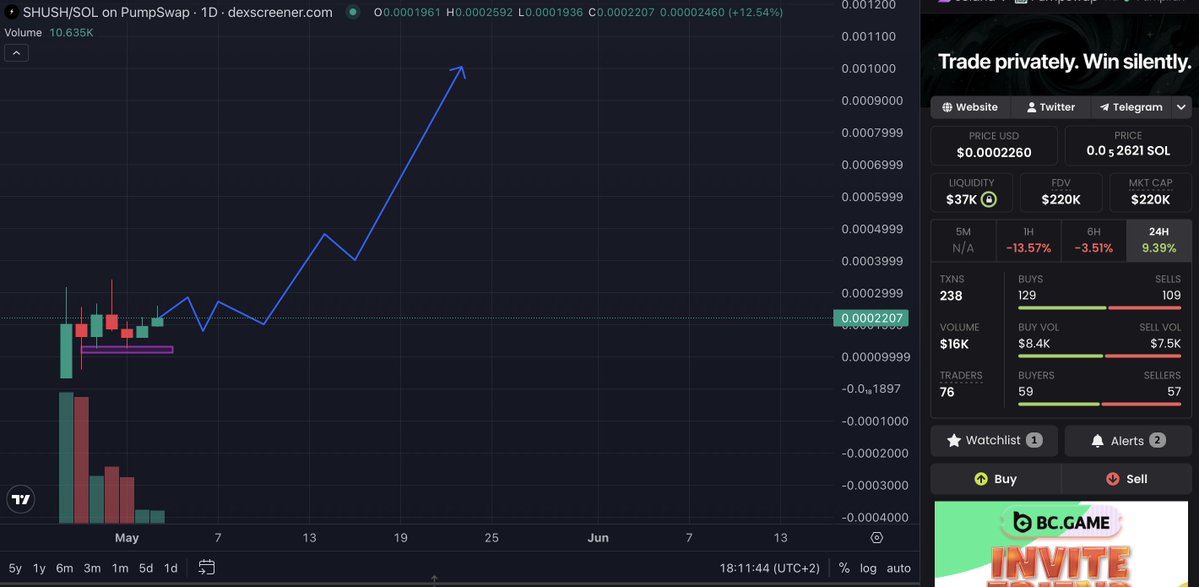The height and width of the screenshot is (587, 1199).
Task: Select the 24H timeframe tab
Action: point(1158,240)
